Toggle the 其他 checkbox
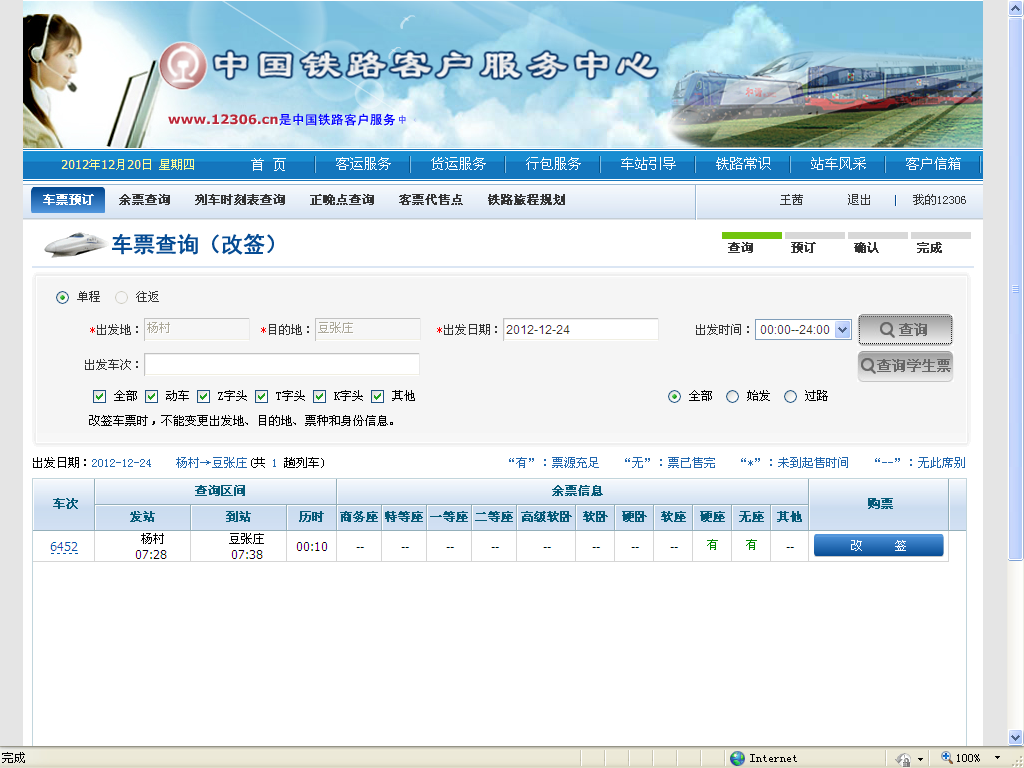The width and height of the screenshot is (1024, 768). coord(377,396)
